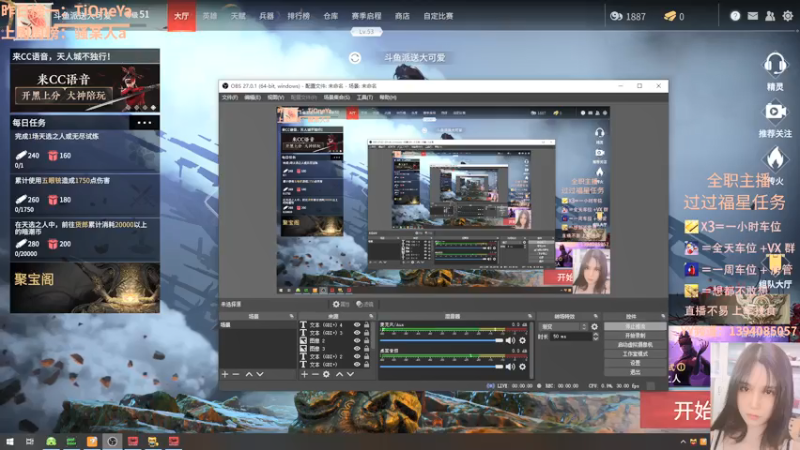The image size is (800, 450).
Task: Toggle visibility of 文本 (GDI+) 2 source
Action: point(357,357)
